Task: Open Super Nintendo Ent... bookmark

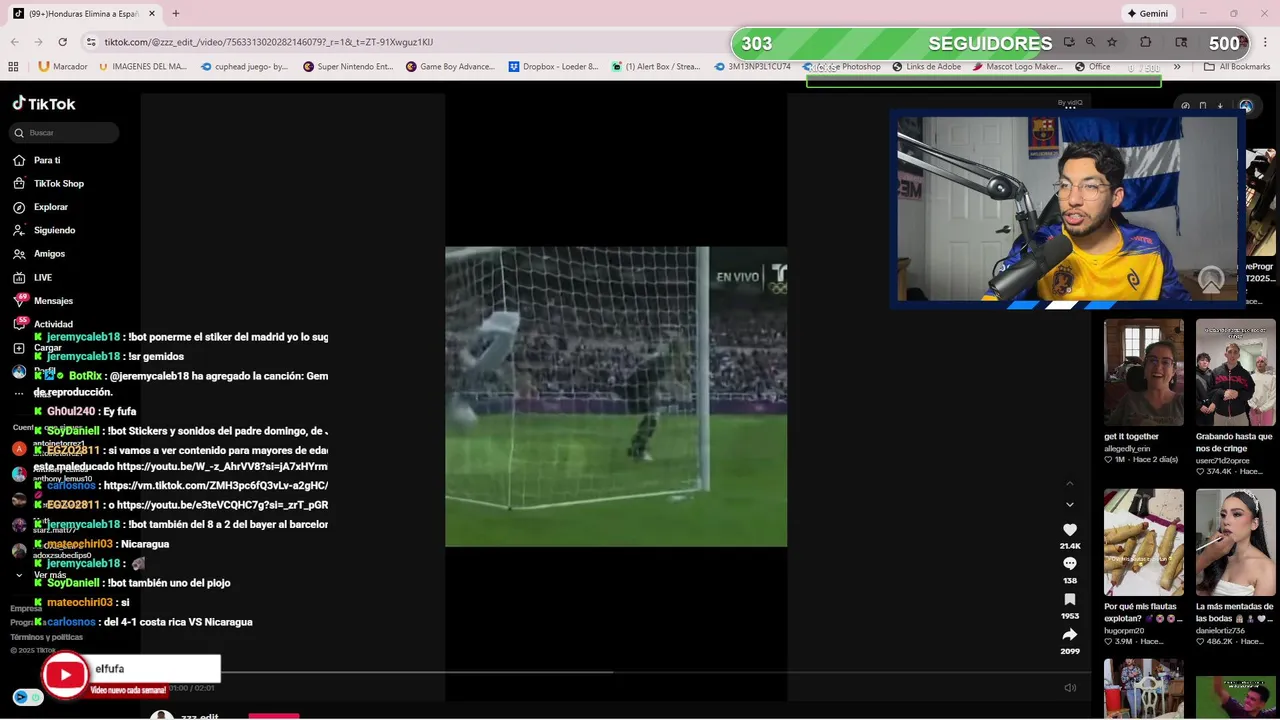Action: 348,67
